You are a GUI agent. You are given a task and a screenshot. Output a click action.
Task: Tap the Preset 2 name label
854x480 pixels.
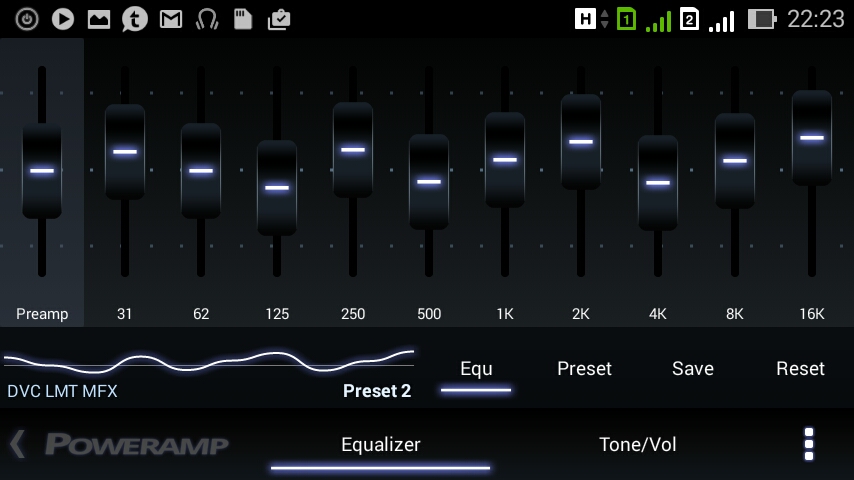coord(377,391)
